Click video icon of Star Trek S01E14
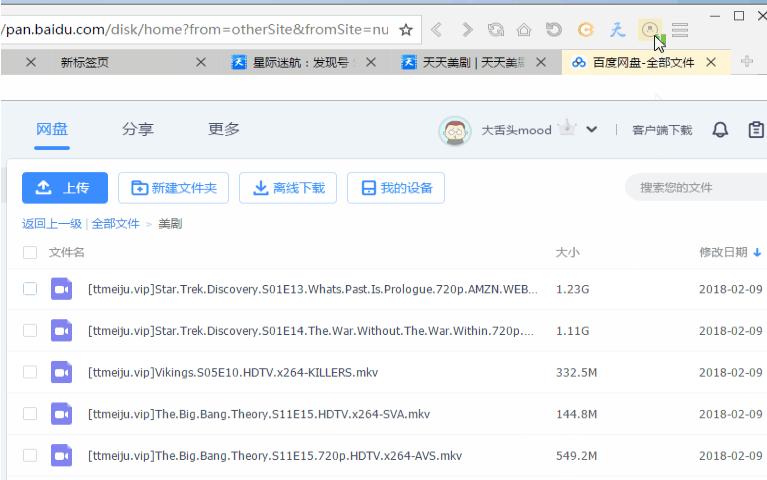 [62, 331]
